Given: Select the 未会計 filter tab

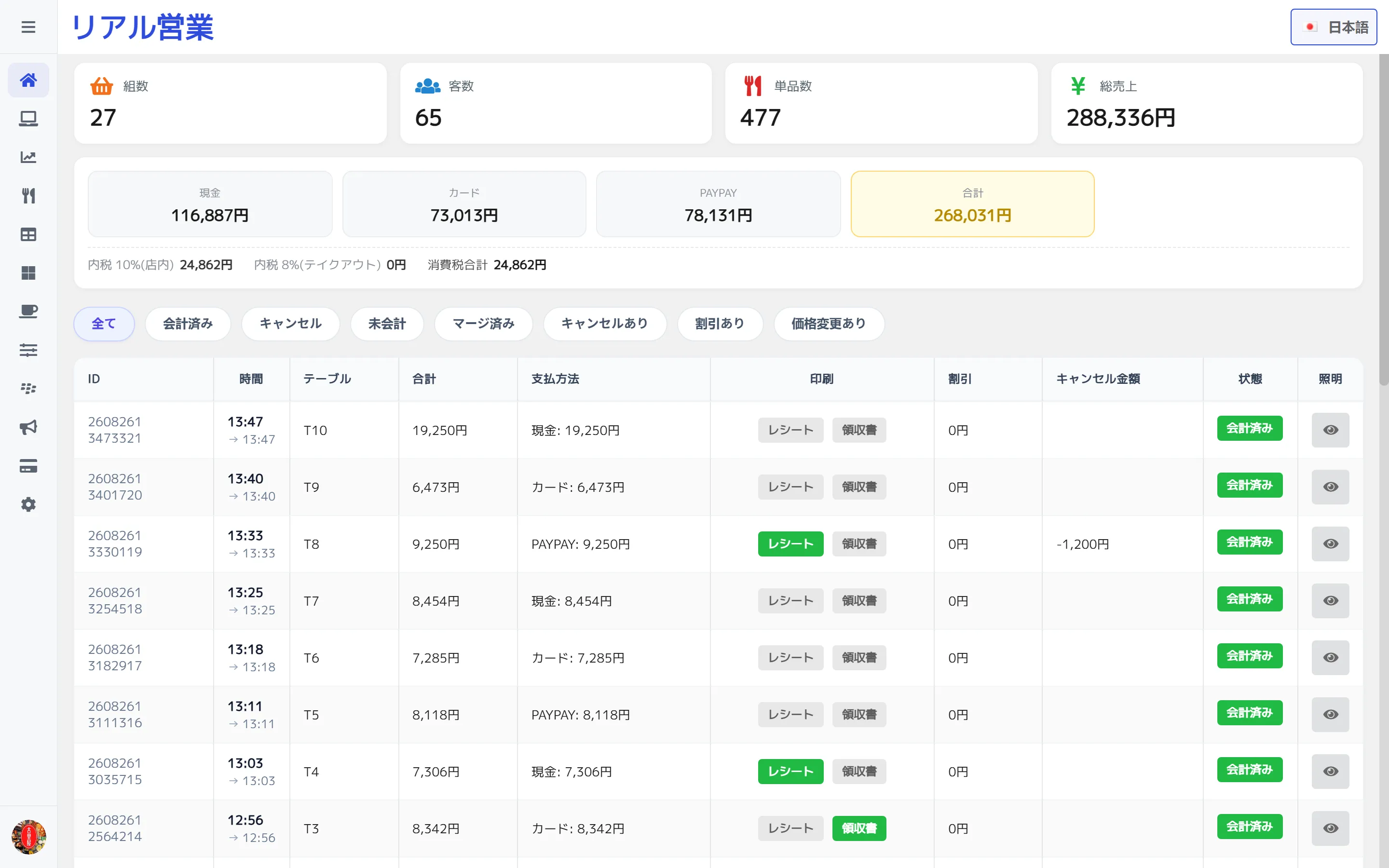Looking at the screenshot, I should [x=387, y=324].
